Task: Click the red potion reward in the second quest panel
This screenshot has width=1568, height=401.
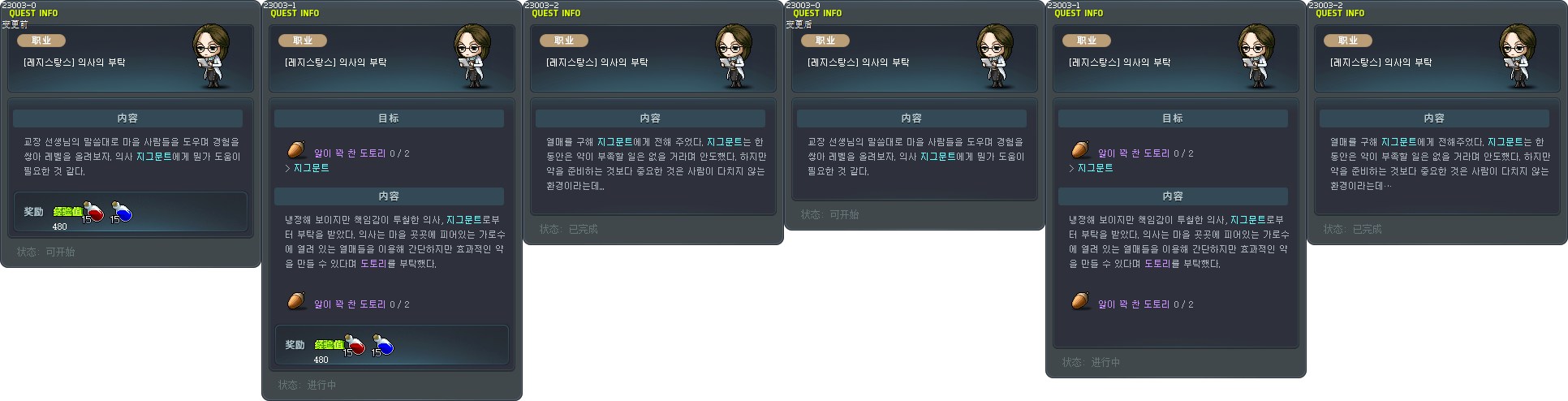Action: [355, 345]
